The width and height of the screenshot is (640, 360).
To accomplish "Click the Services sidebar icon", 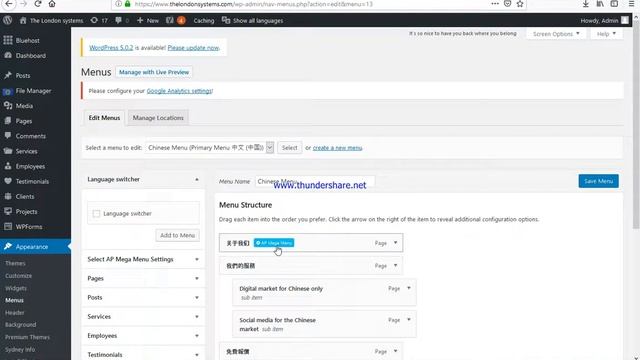I will point(8,151).
